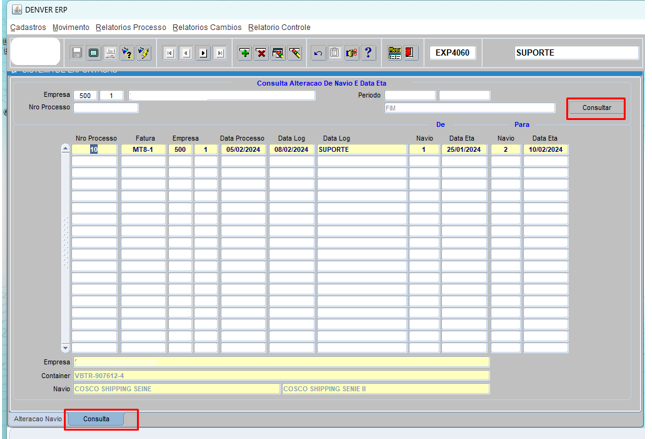
Task: Click the grid scrollbar down arrow
Action: (65, 348)
